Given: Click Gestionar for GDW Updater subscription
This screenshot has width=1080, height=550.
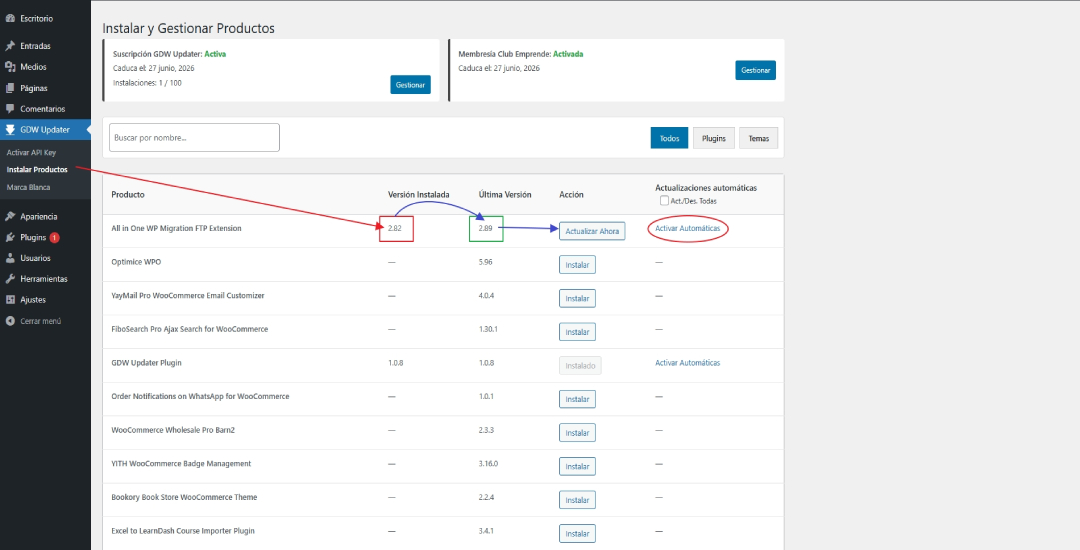Looking at the screenshot, I should (411, 85).
